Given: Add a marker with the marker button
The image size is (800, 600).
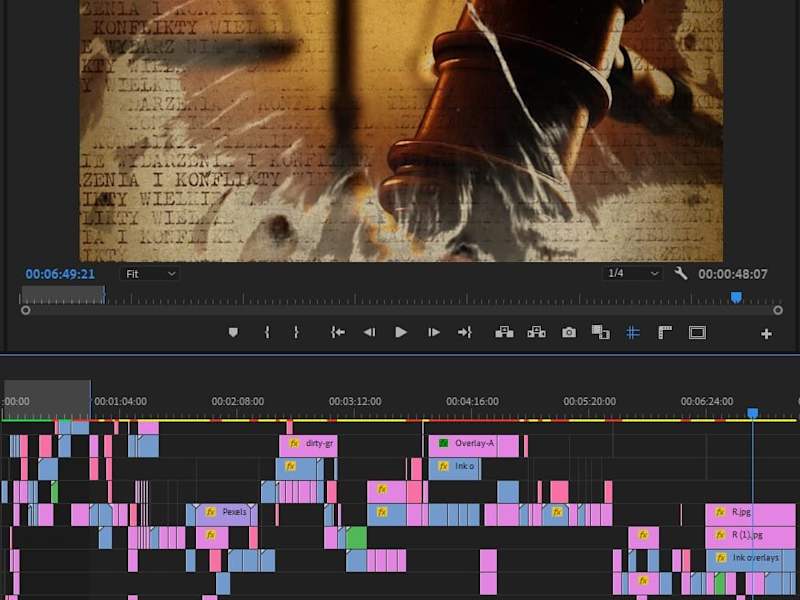Looking at the screenshot, I should (233, 333).
